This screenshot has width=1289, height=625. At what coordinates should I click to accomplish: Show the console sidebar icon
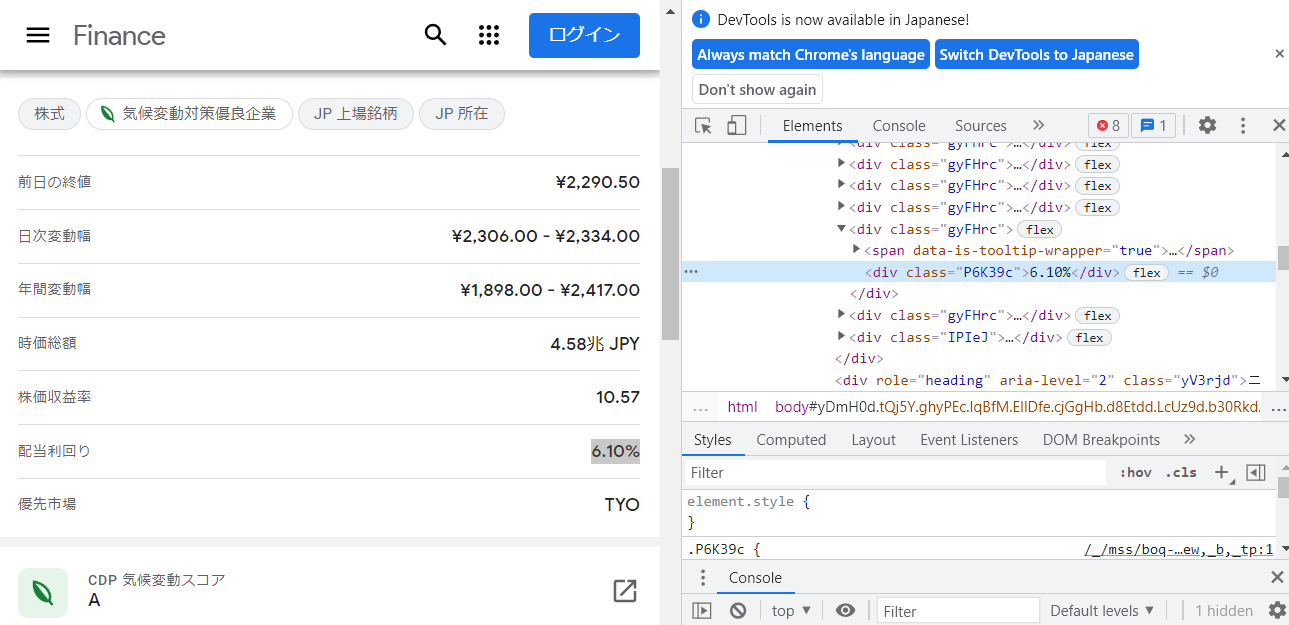pyautogui.click(x=702, y=610)
